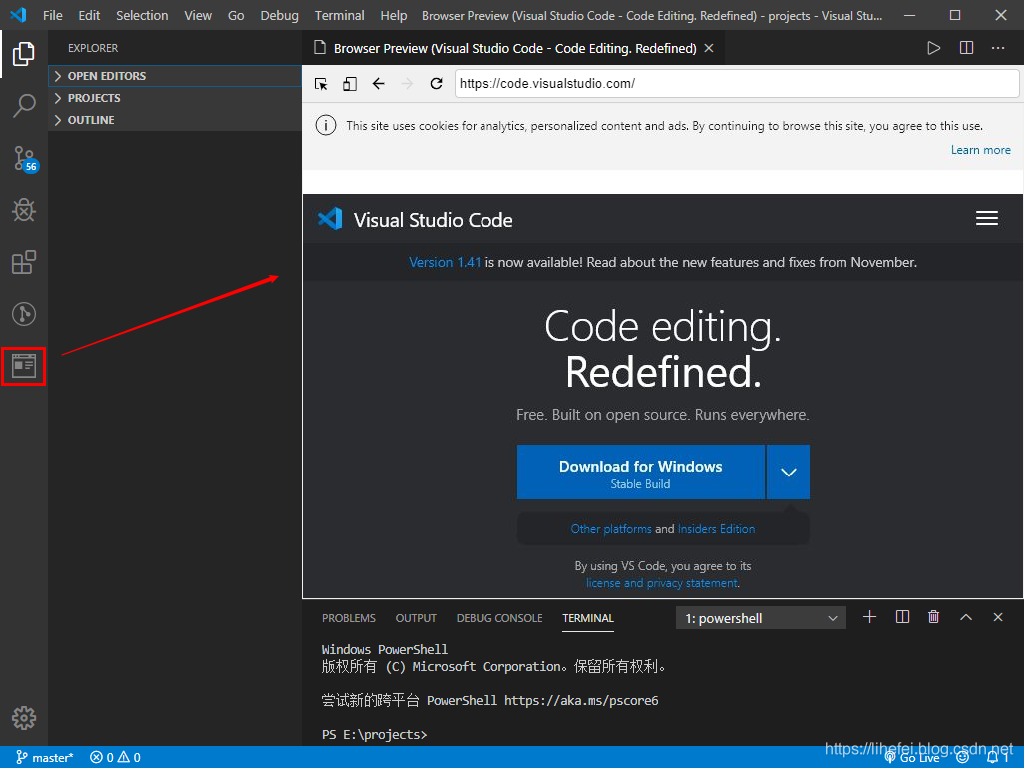Open the File menu
Viewport: 1024px width, 768px height.
(53, 15)
